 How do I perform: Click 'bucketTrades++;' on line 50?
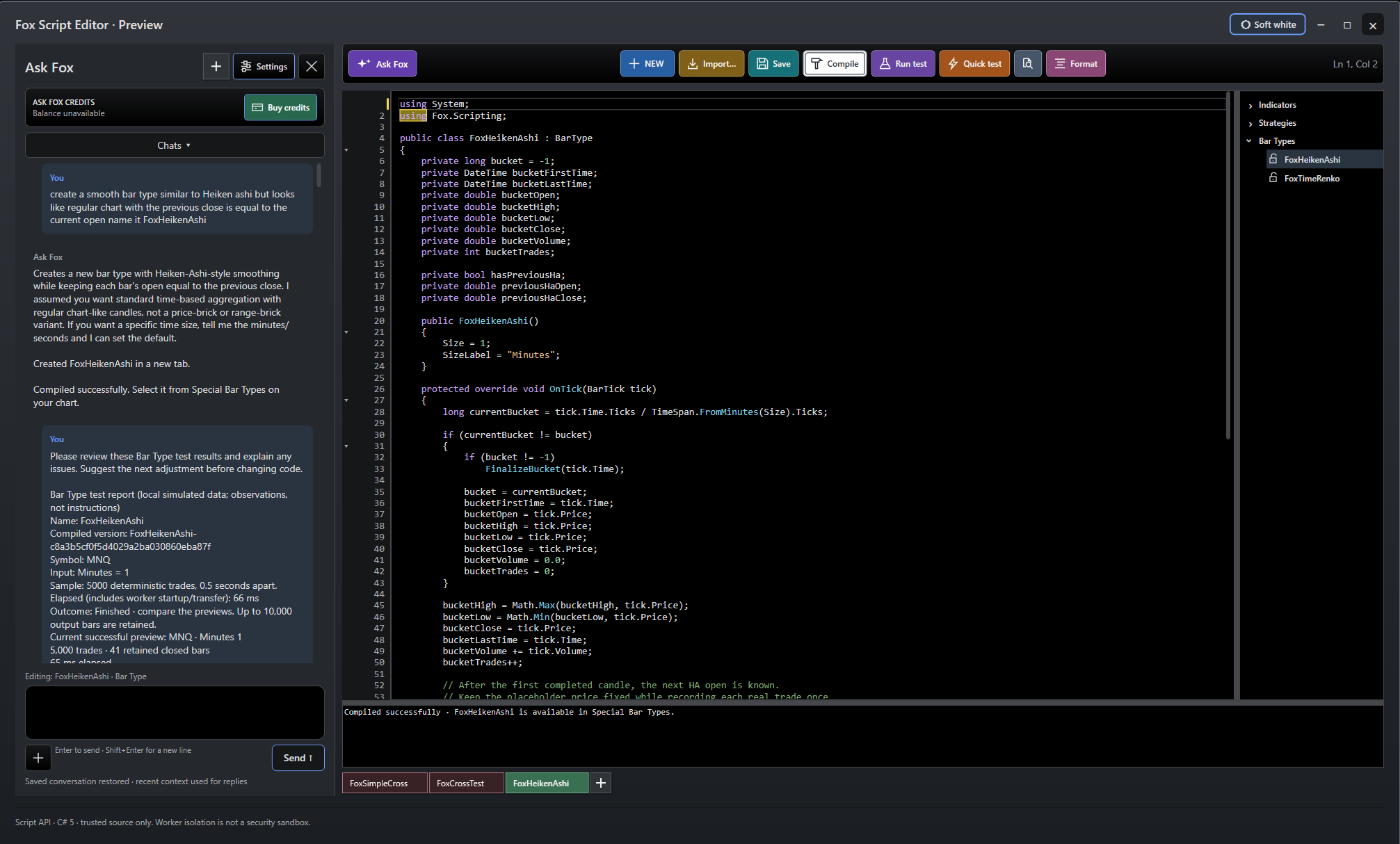coord(482,663)
